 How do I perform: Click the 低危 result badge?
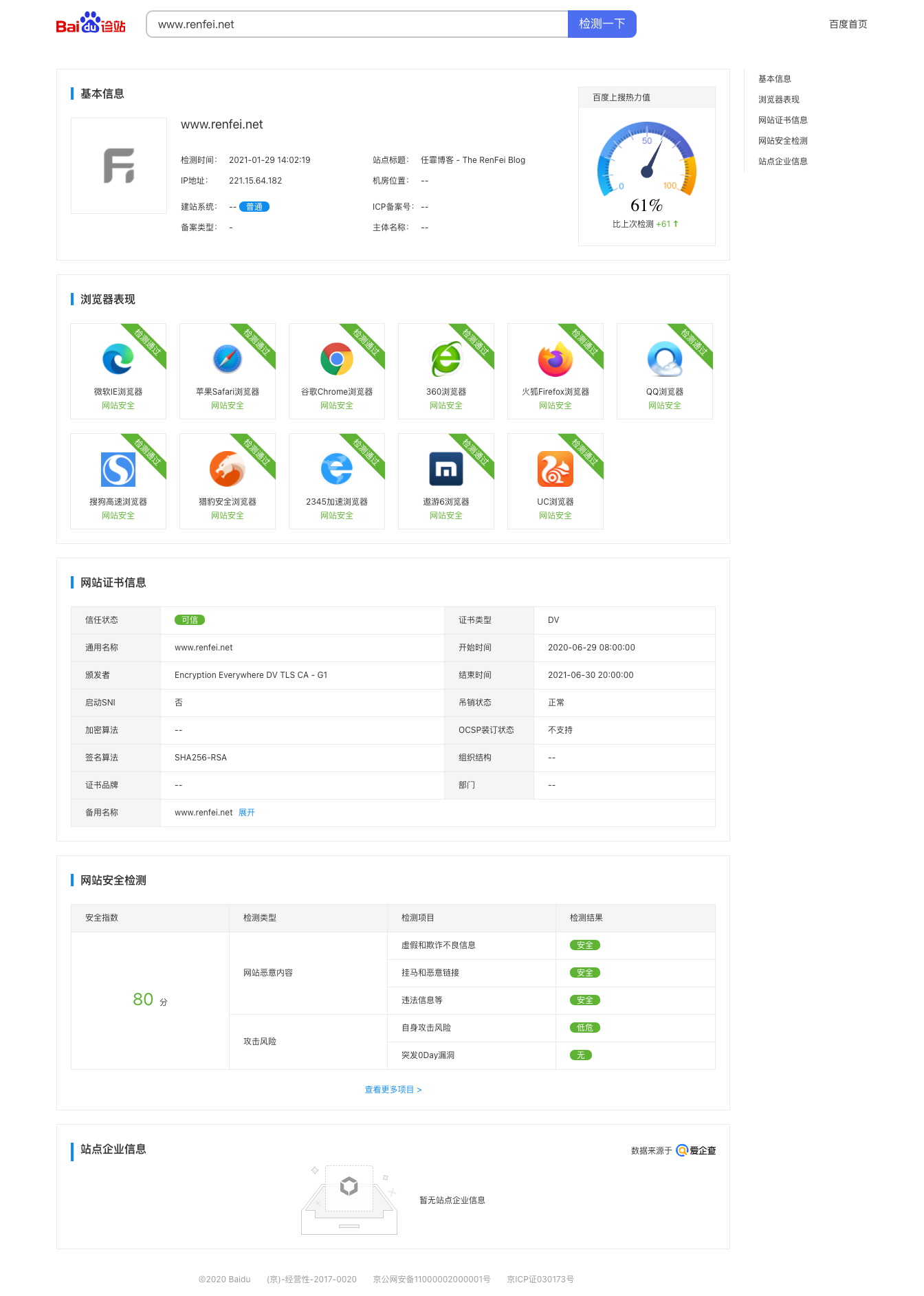pos(585,1028)
